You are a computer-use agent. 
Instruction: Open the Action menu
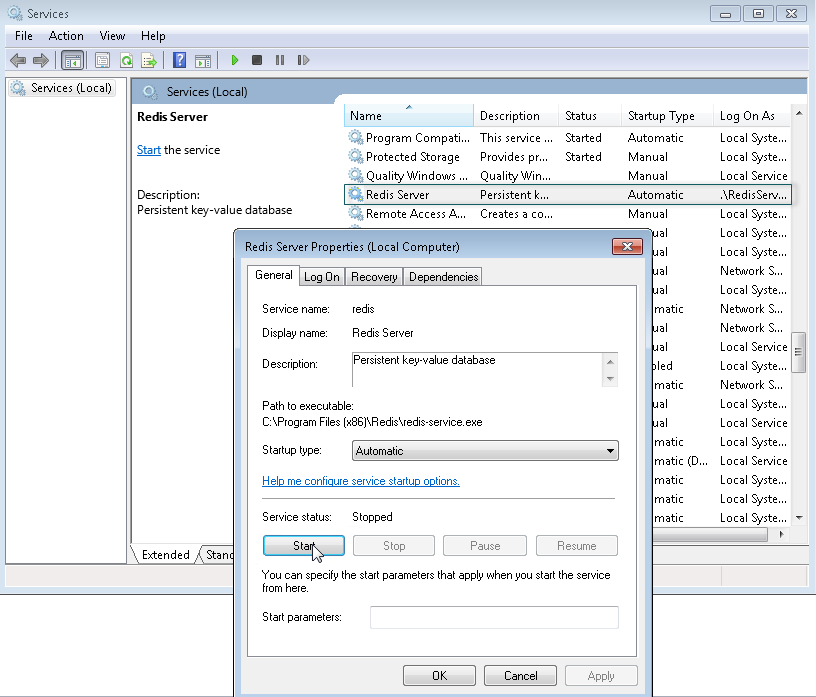66,36
